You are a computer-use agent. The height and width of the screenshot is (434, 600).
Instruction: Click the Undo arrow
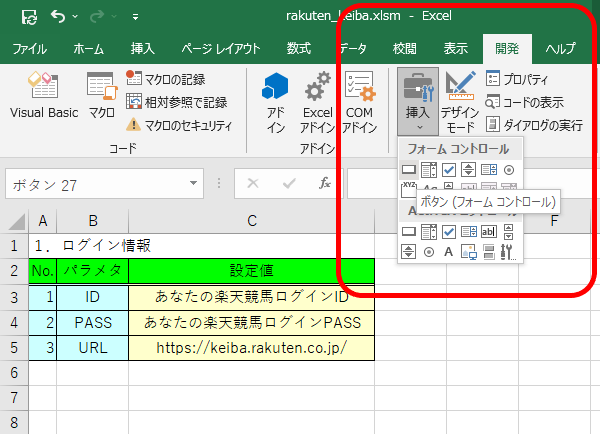coord(58,16)
